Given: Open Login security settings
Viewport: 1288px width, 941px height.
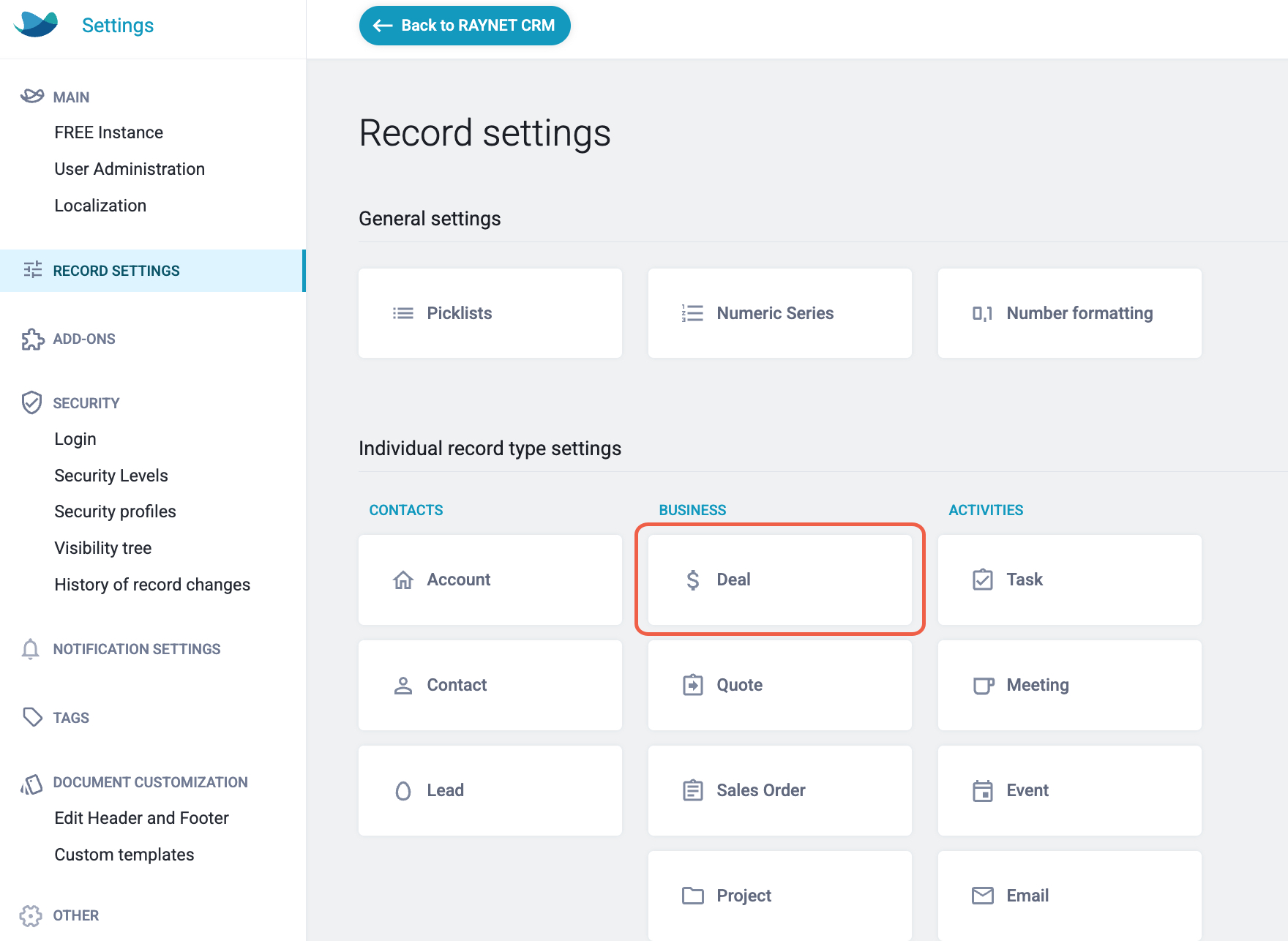Looking at the screenshot, I should 75,439.
